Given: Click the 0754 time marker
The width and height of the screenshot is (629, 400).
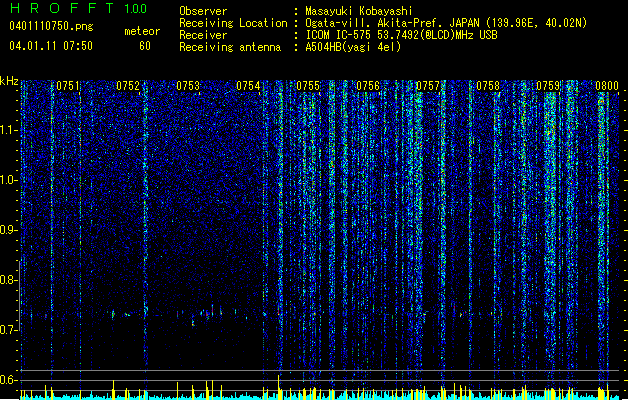Looking at the screenshot, I should tap(248, 86).
